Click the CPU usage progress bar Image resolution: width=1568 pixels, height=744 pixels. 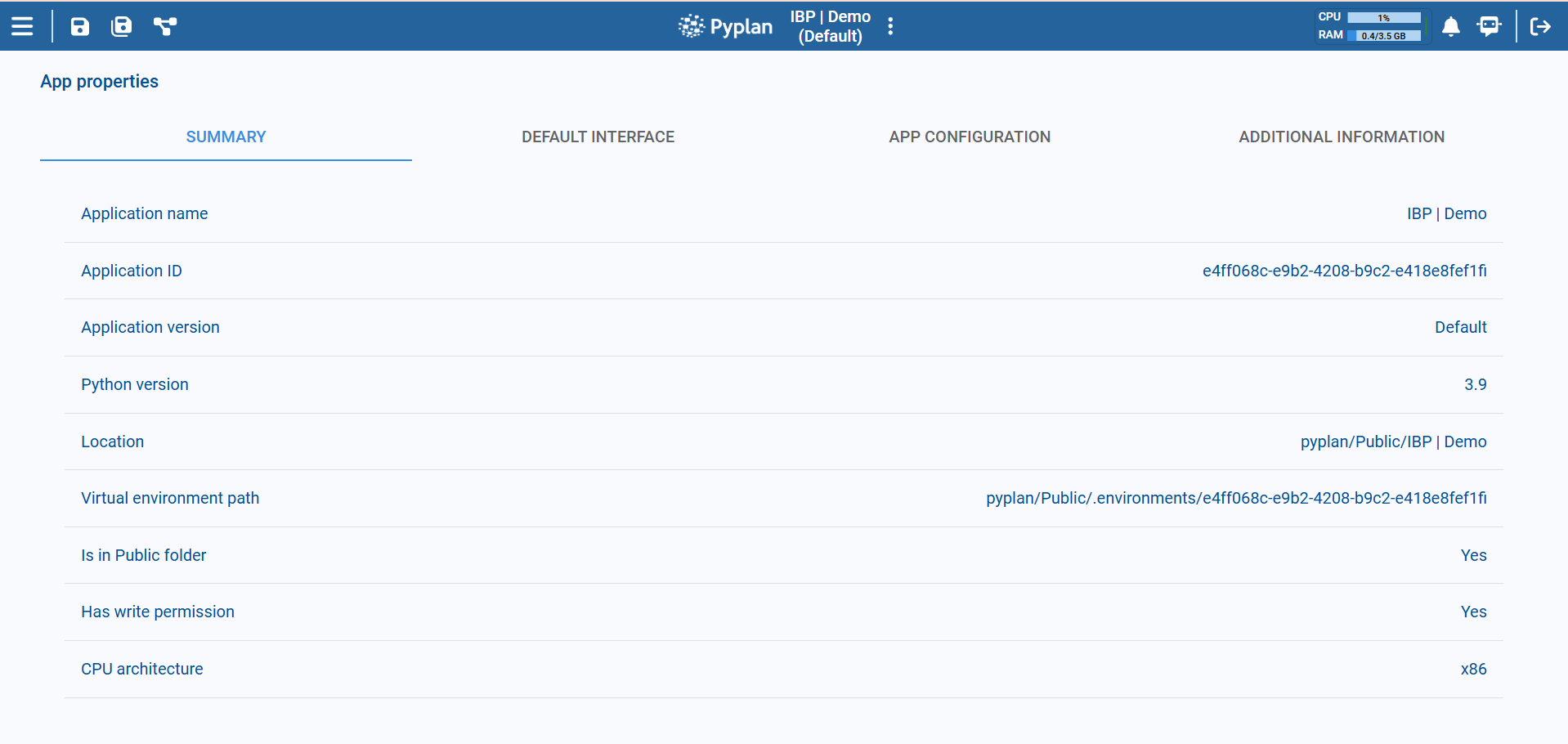click(1382, 16)
